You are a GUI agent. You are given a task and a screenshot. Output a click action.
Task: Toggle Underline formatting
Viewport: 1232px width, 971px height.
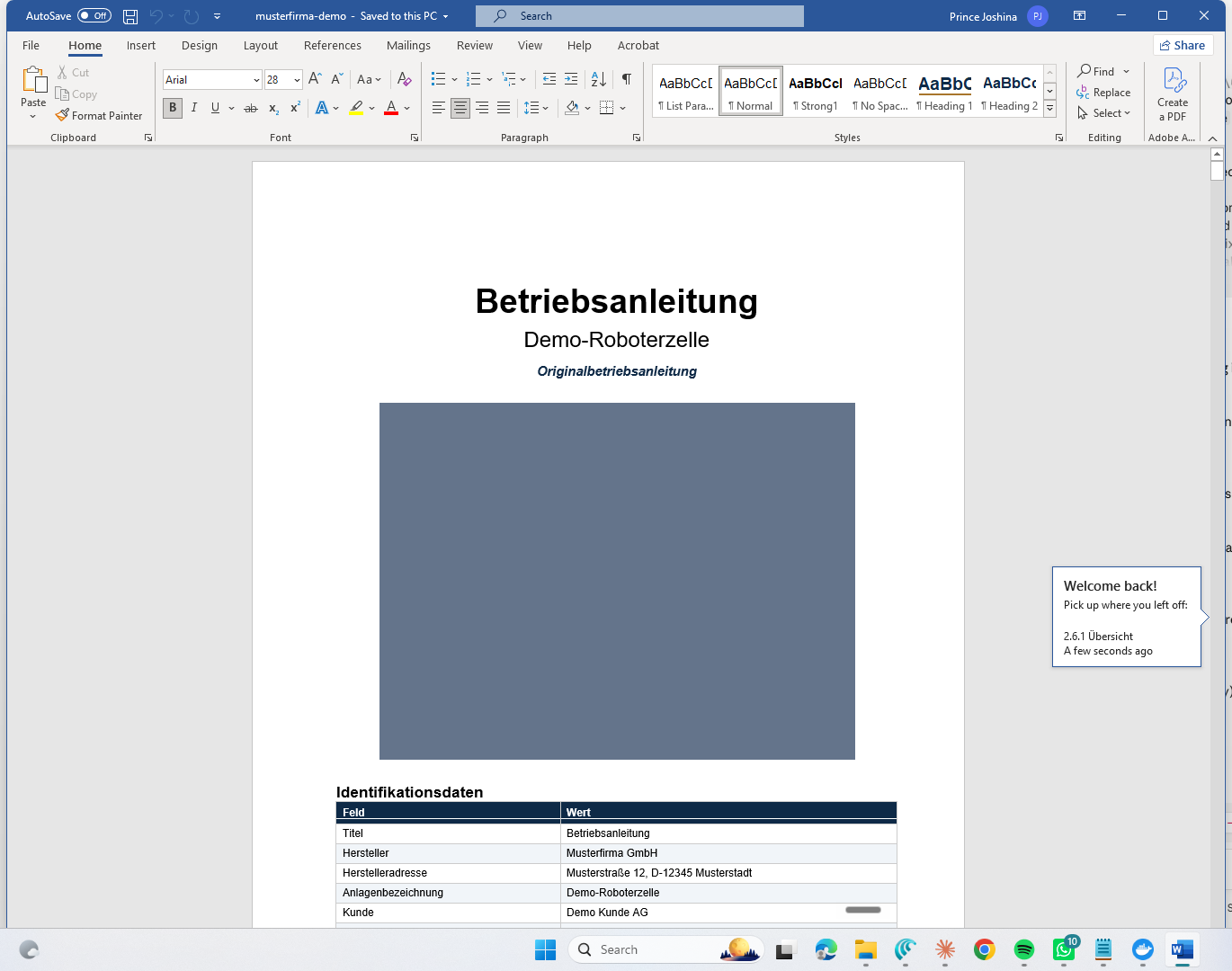click(215, 108)
